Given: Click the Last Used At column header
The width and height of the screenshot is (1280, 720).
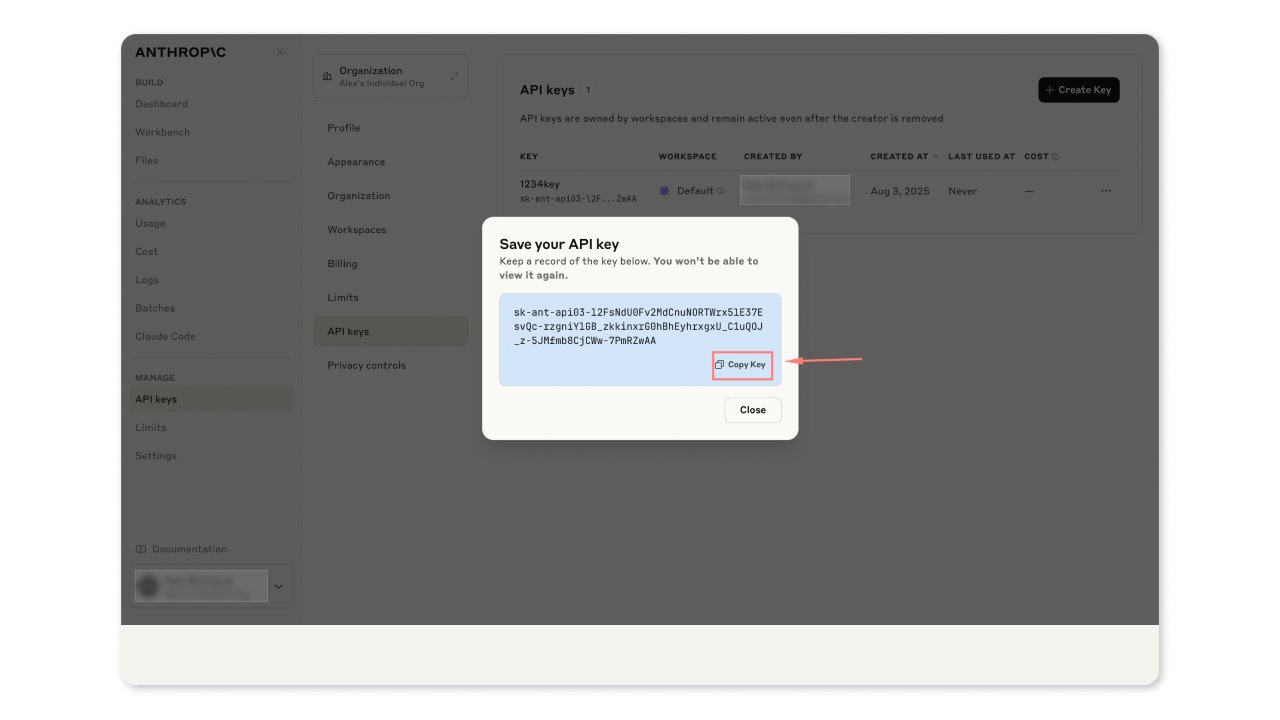Looking at the screenshot, I should pyautogui.click(x=982, y=157).
